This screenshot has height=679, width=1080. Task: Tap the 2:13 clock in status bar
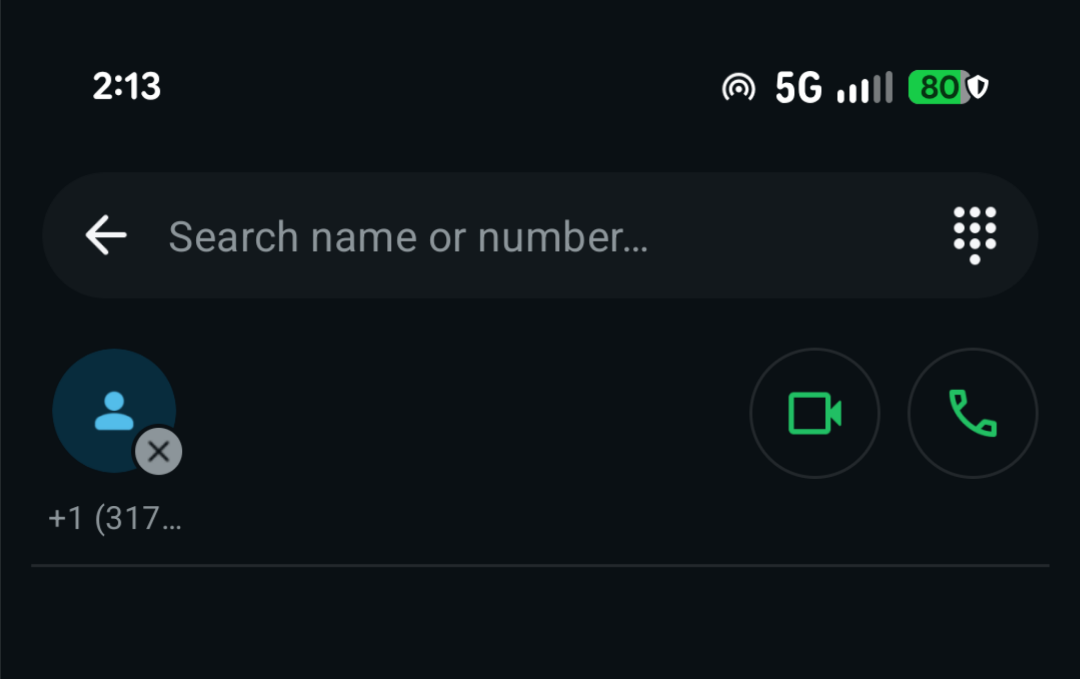pyautogui.click(x=127, y=87)
